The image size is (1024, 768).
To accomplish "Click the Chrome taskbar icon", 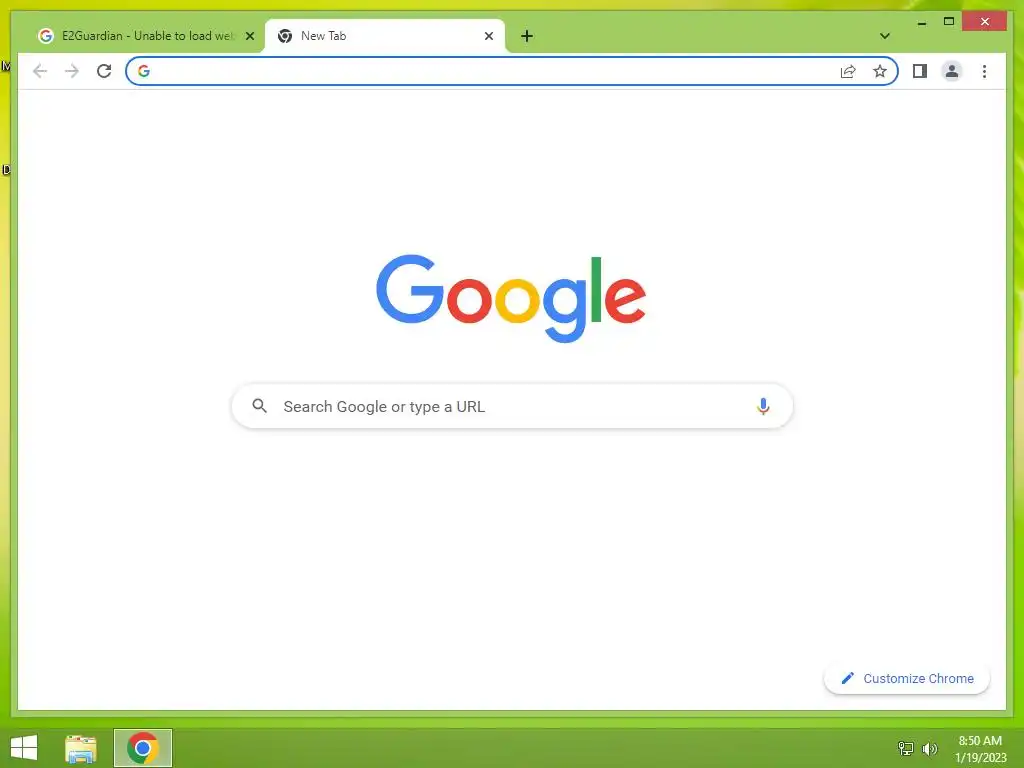I will [143, 748].
